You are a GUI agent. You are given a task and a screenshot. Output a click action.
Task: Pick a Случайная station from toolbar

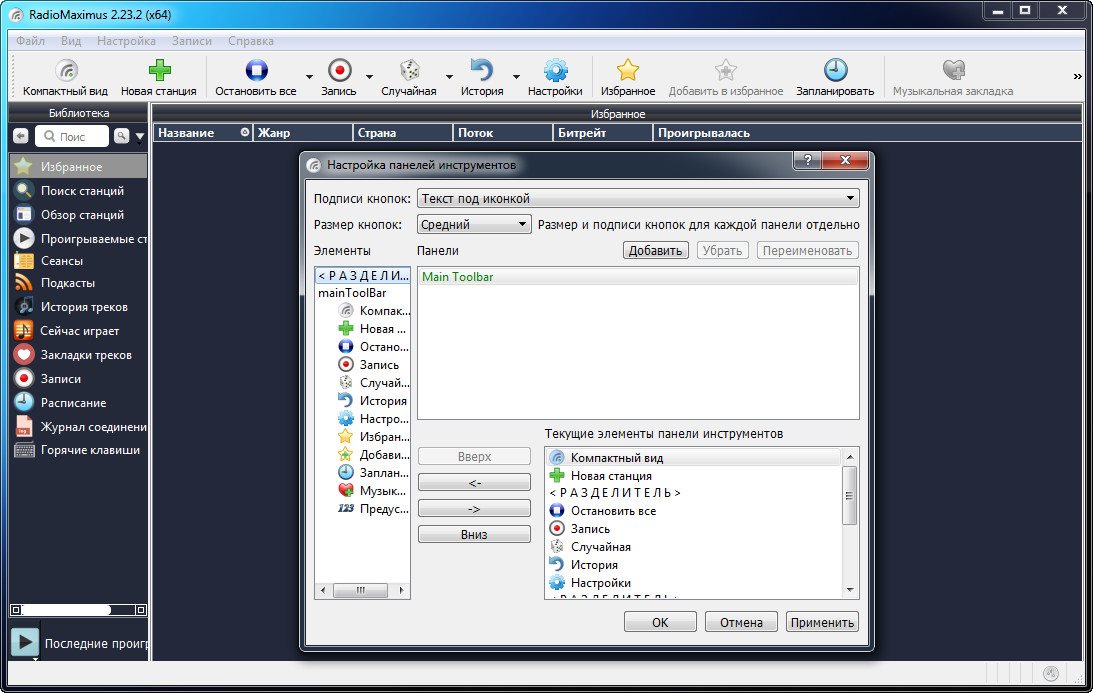[x=409, y=77]
